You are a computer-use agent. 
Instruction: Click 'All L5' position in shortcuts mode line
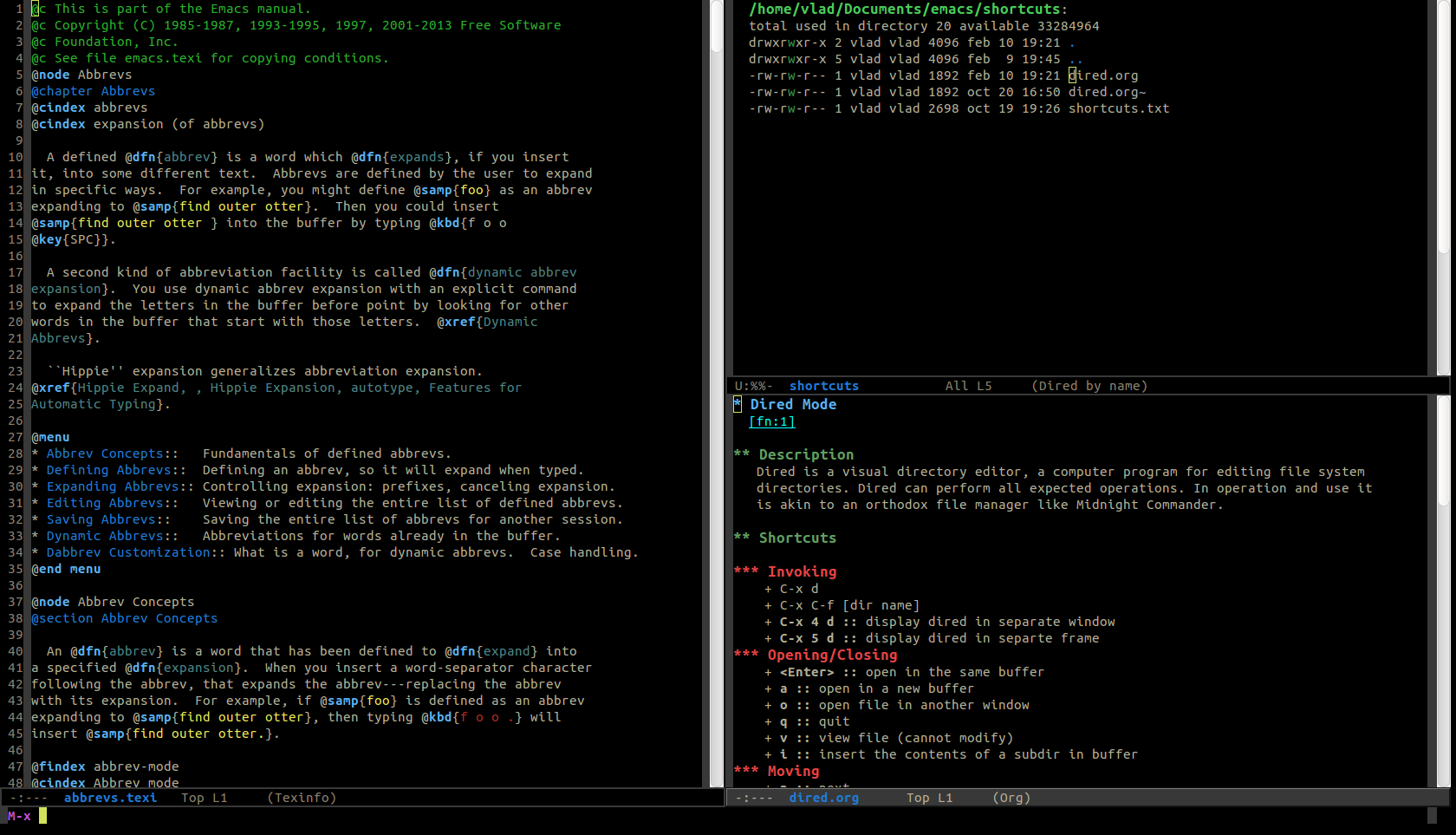(968, 386)
